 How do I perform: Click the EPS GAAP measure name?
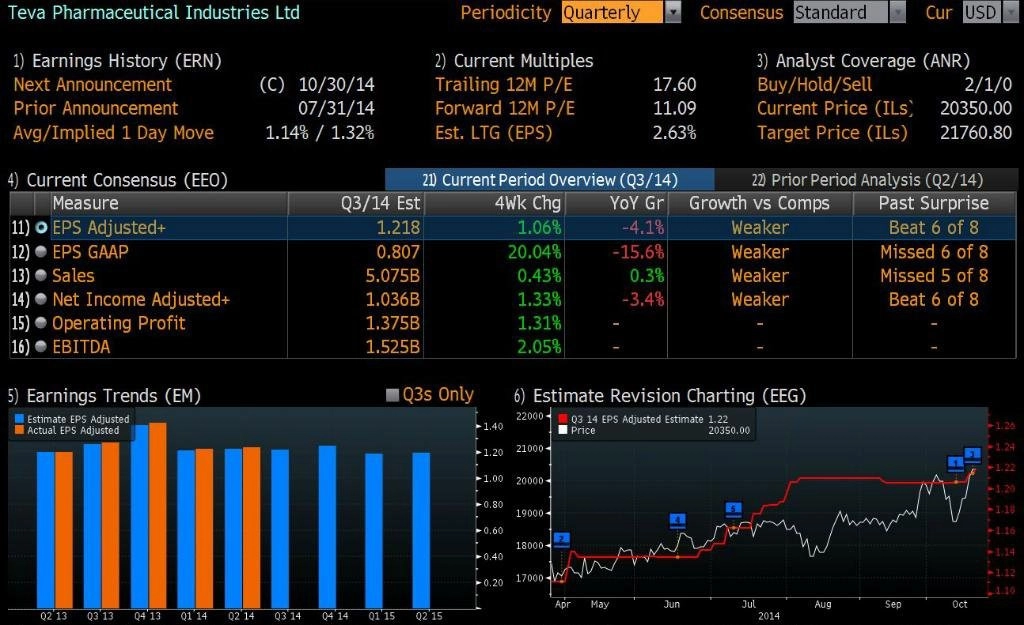coord(90,251)
